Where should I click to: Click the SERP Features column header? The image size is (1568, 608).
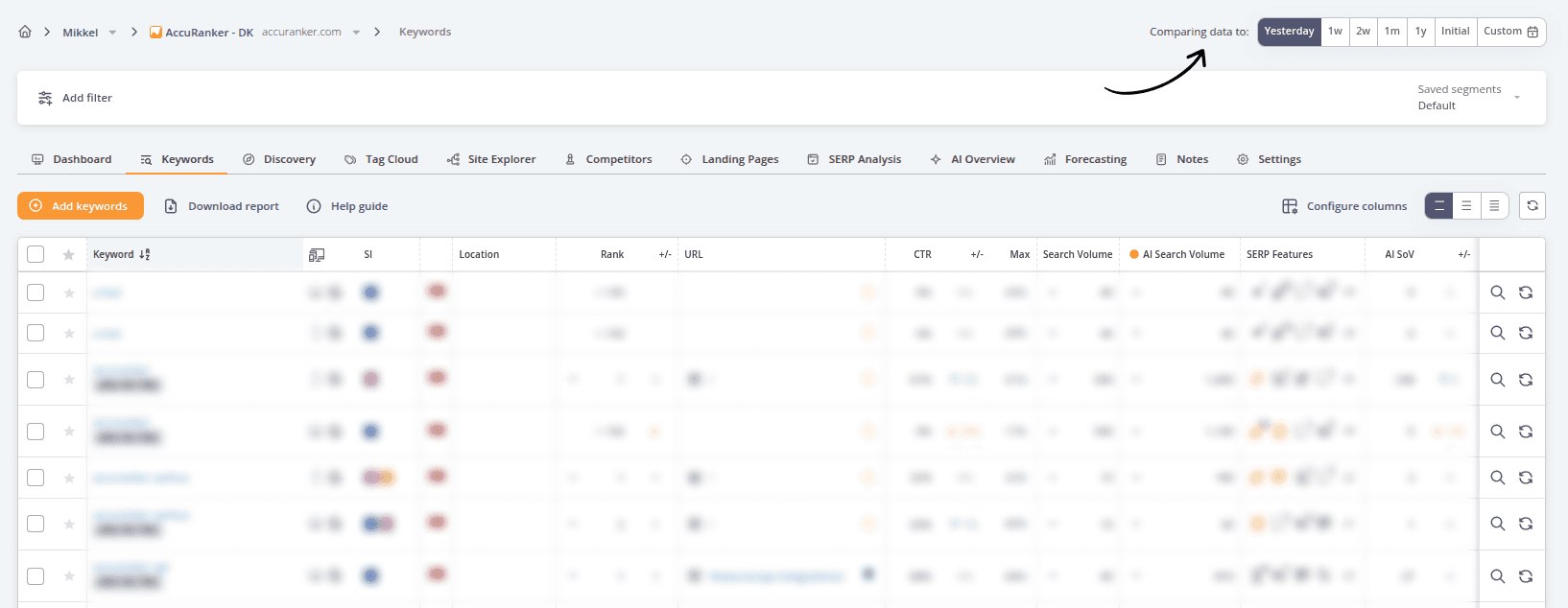(x=1279, y=254)
